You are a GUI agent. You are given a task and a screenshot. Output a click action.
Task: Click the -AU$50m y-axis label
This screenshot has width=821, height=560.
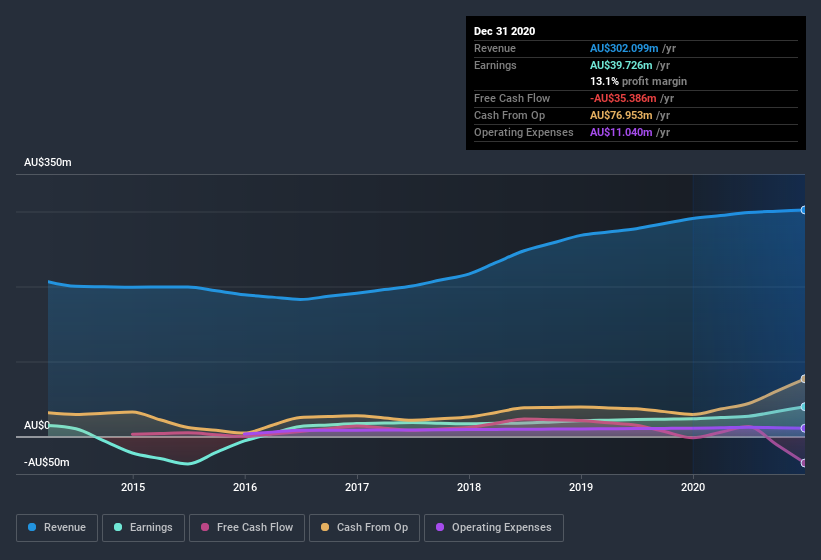tap(48, 462)
